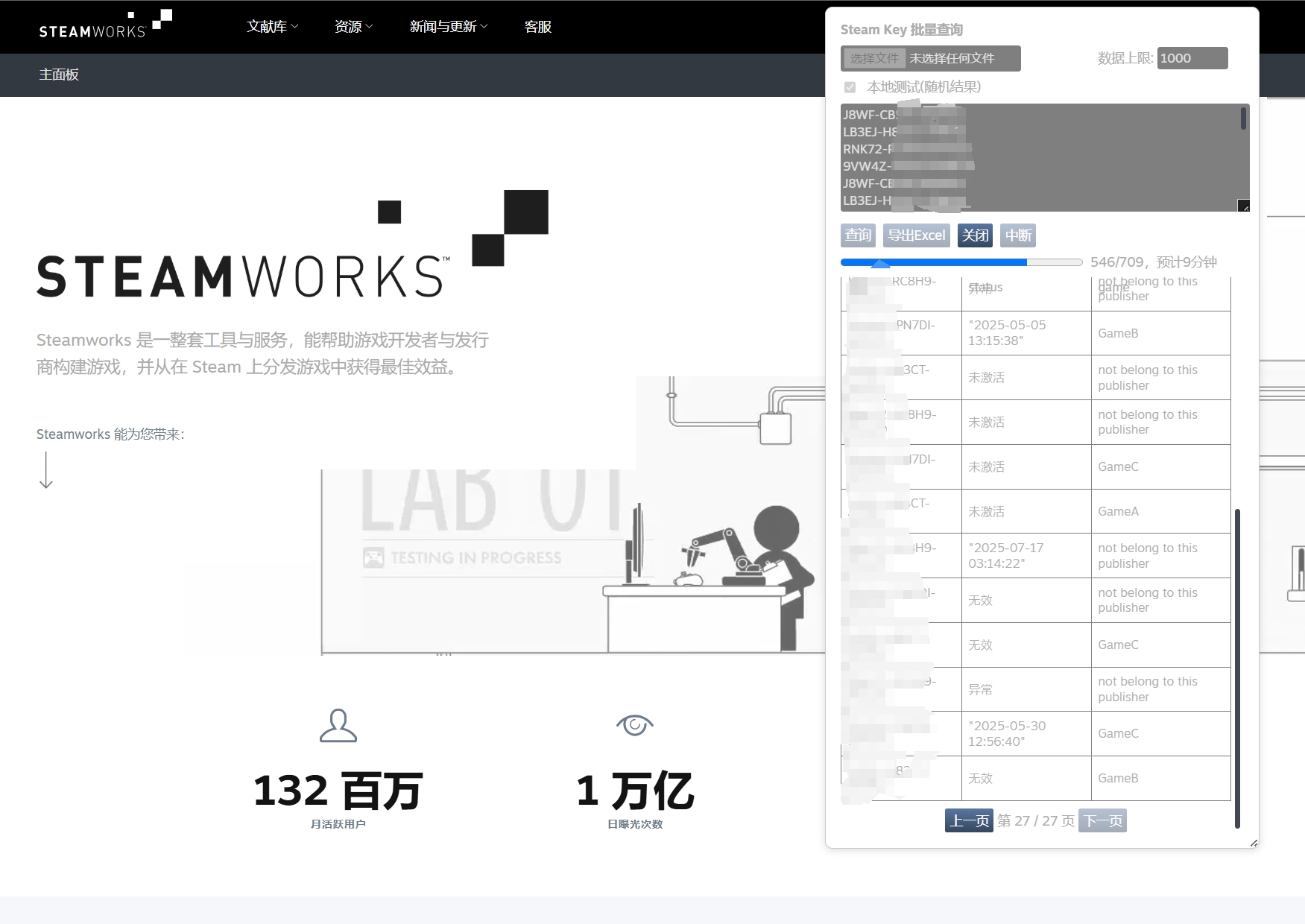Screen dimensions: 1305x924
Task: Click the 下一页 next page button
Action: [x=1103, y=820]
